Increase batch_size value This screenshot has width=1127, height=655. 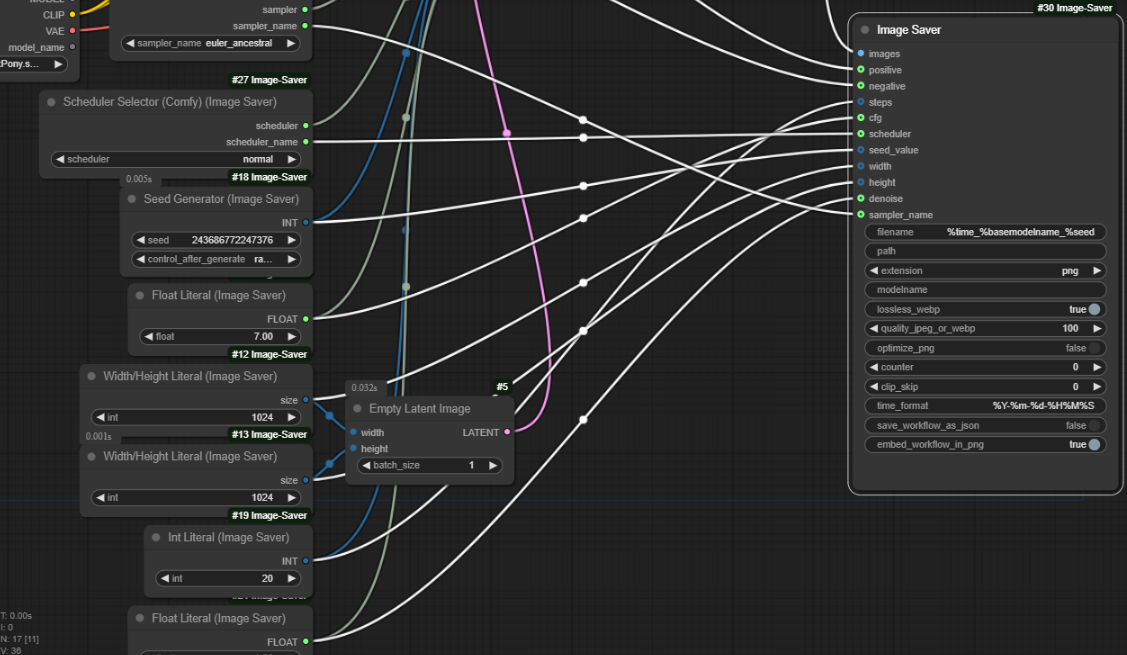[492, 465]
